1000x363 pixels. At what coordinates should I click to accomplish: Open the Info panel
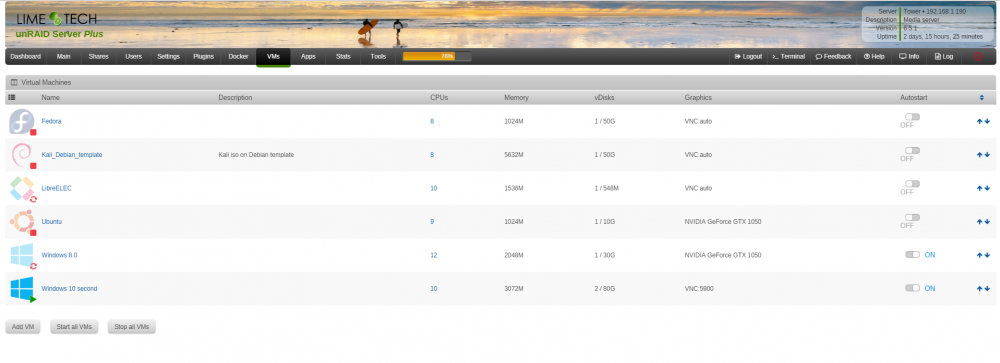coord(909,56)
